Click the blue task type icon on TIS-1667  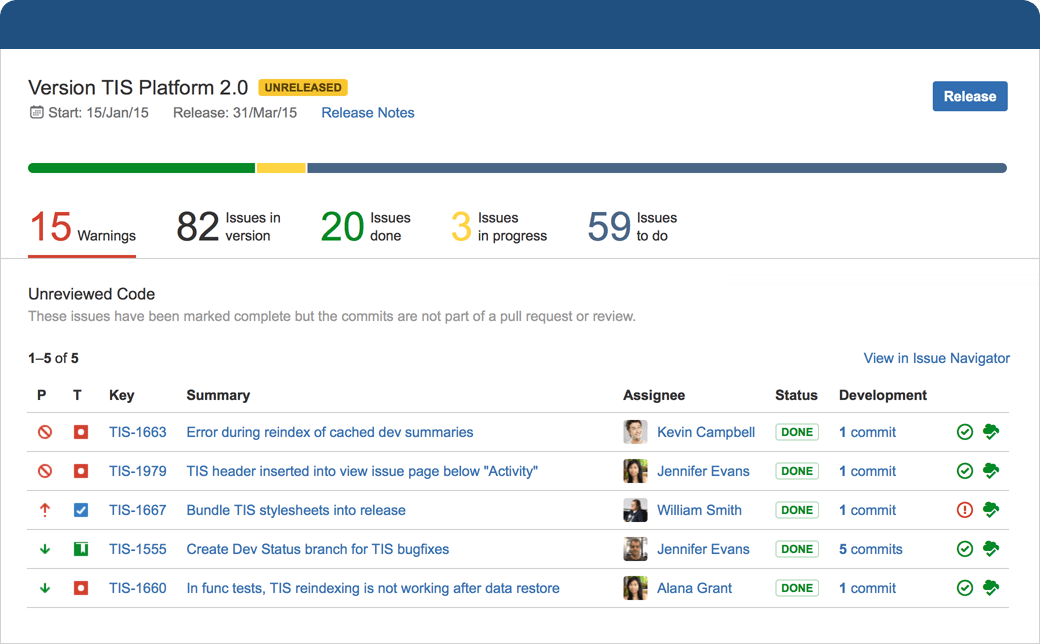pos(79,509)
